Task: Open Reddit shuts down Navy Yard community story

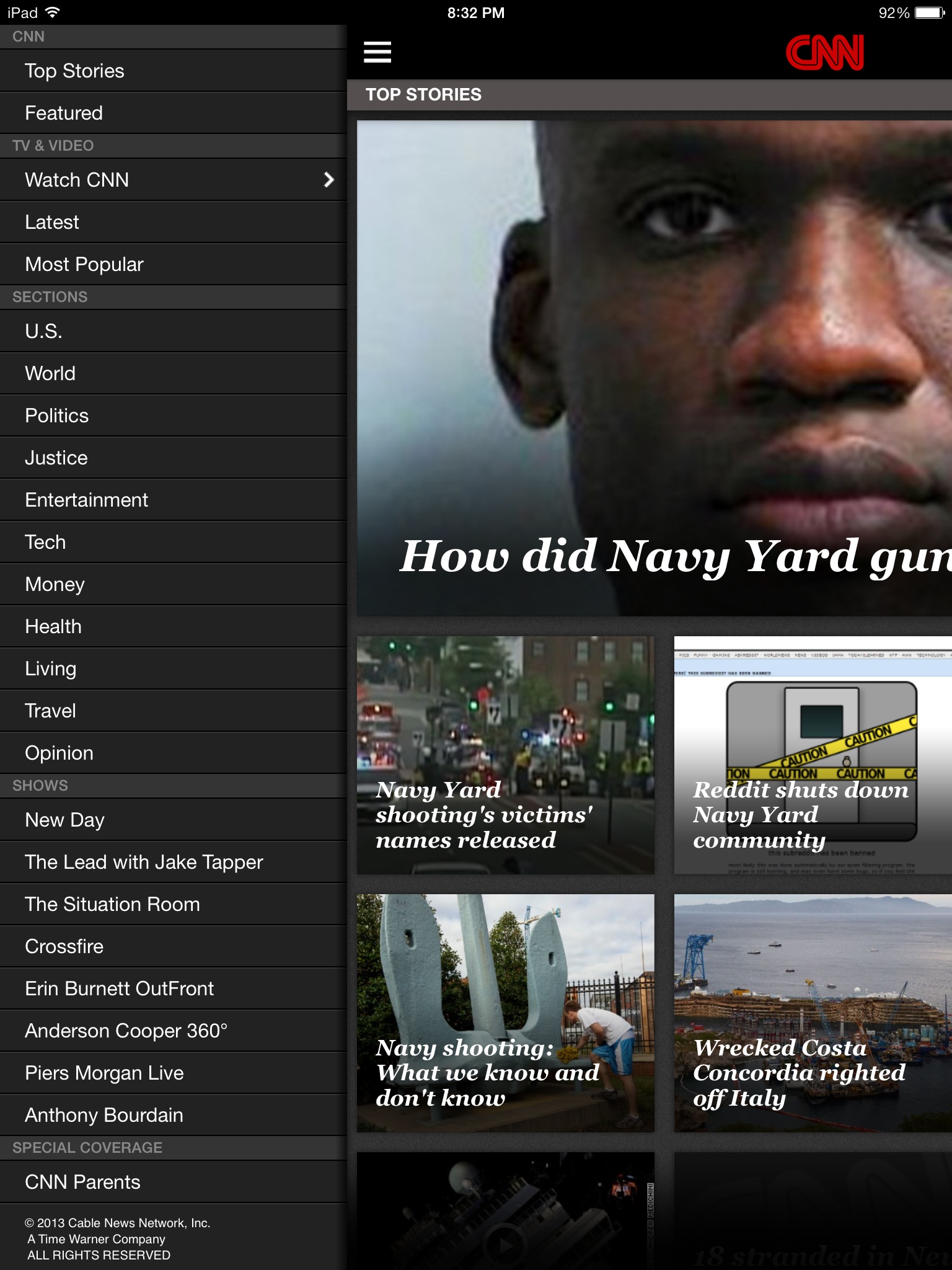Action: pos(813,755)
